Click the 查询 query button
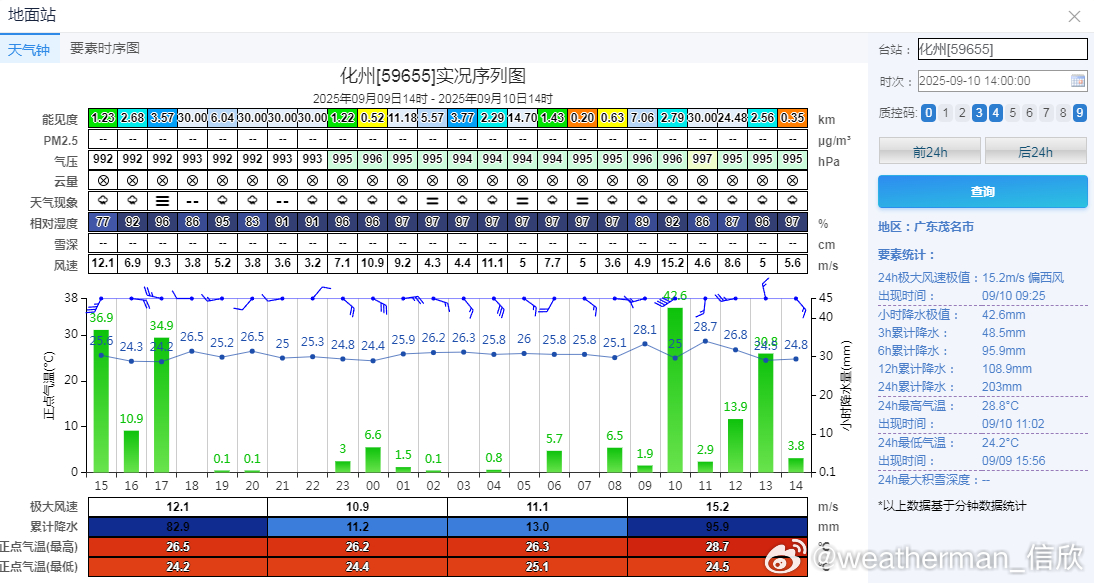 tap(982, 191)
